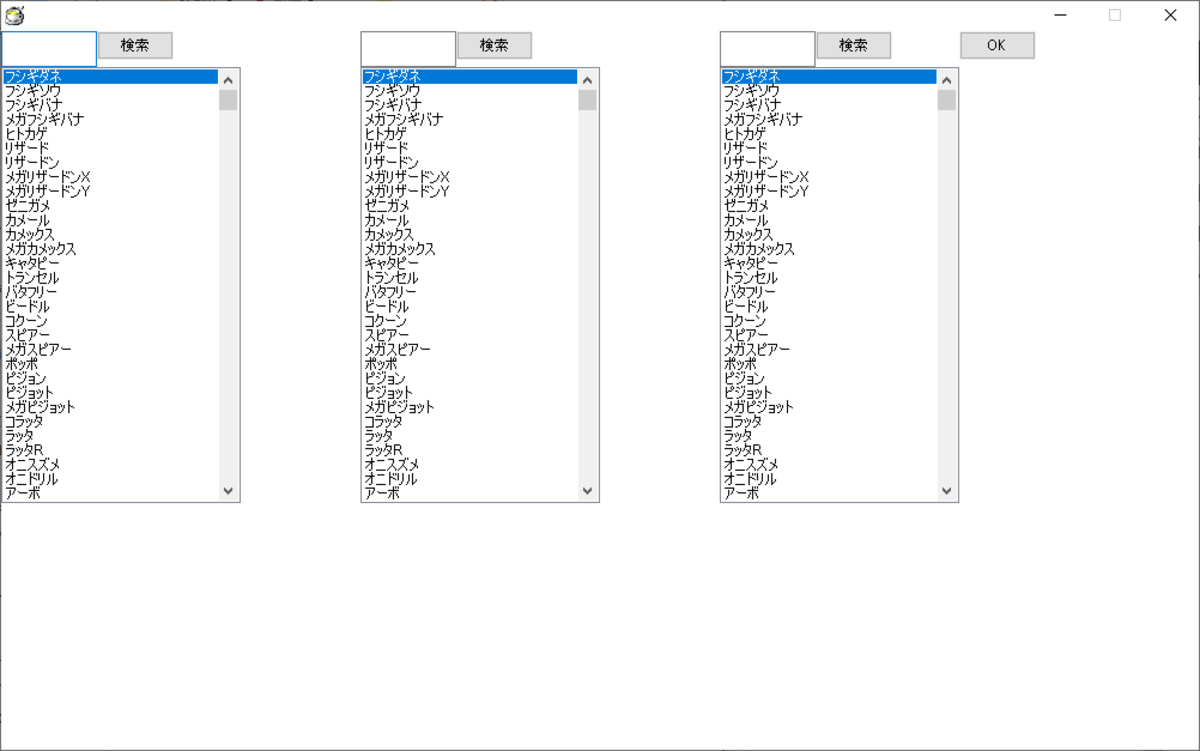Select フシギバナ in the middle list
The height and width of the screenshot is (751, 1200).
tap(469, 105)
